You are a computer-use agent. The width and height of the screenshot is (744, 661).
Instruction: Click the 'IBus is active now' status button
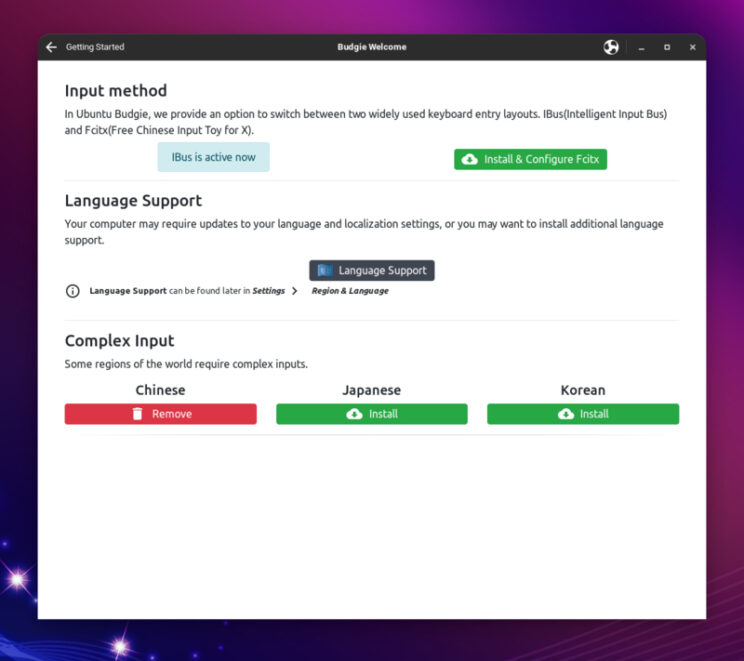click(x=213, y=157)
